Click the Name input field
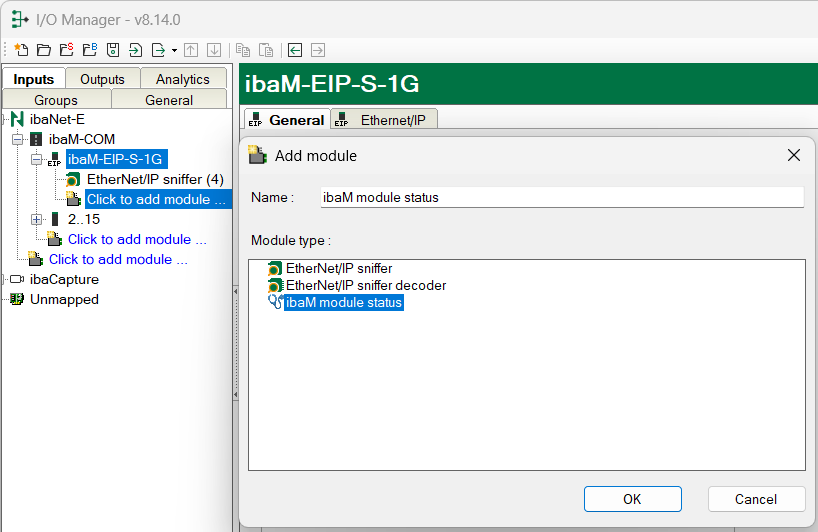The image size is (818, 532). click(562, 198)
